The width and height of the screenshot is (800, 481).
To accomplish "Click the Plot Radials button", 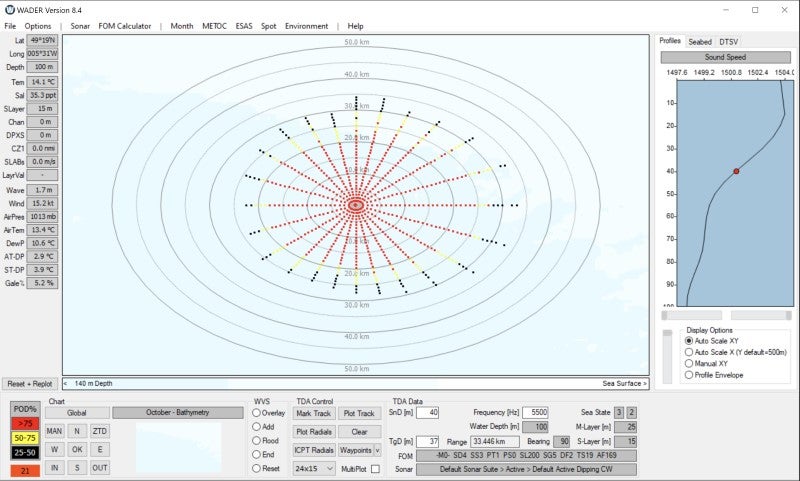I will [314, 431].
